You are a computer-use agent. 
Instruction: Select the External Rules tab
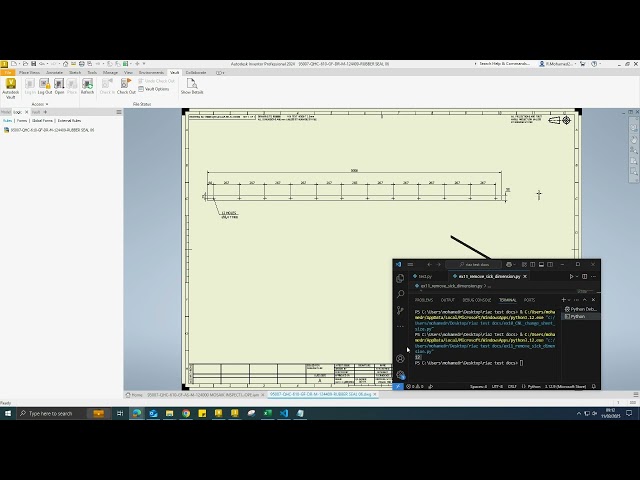[69, 121]
